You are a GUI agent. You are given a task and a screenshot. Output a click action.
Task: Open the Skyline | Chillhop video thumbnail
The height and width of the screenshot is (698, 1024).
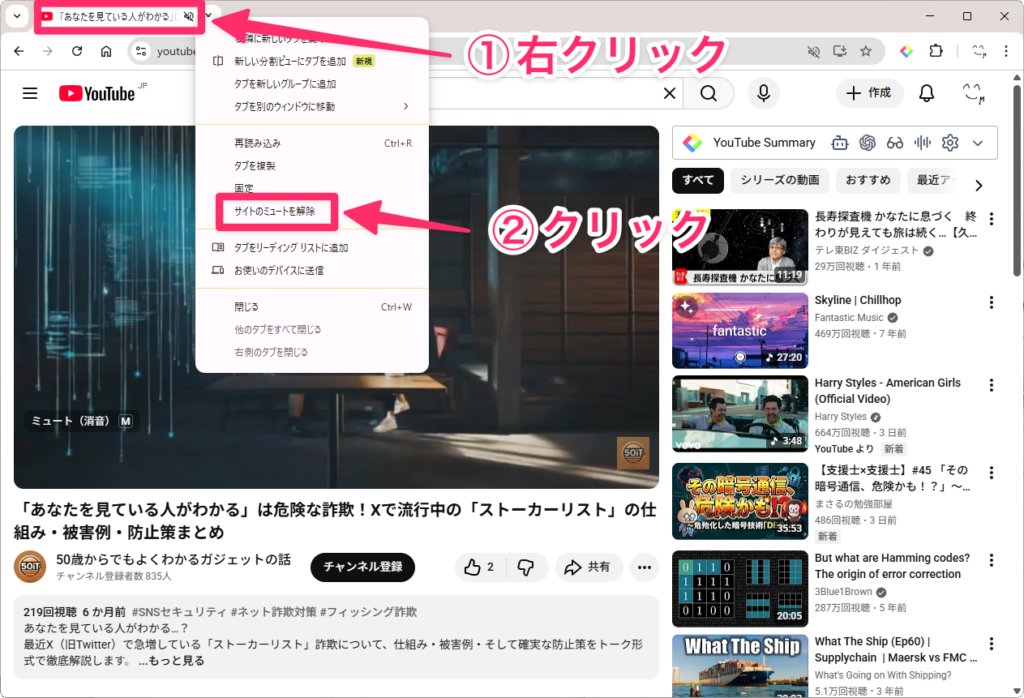coord(739,330)
